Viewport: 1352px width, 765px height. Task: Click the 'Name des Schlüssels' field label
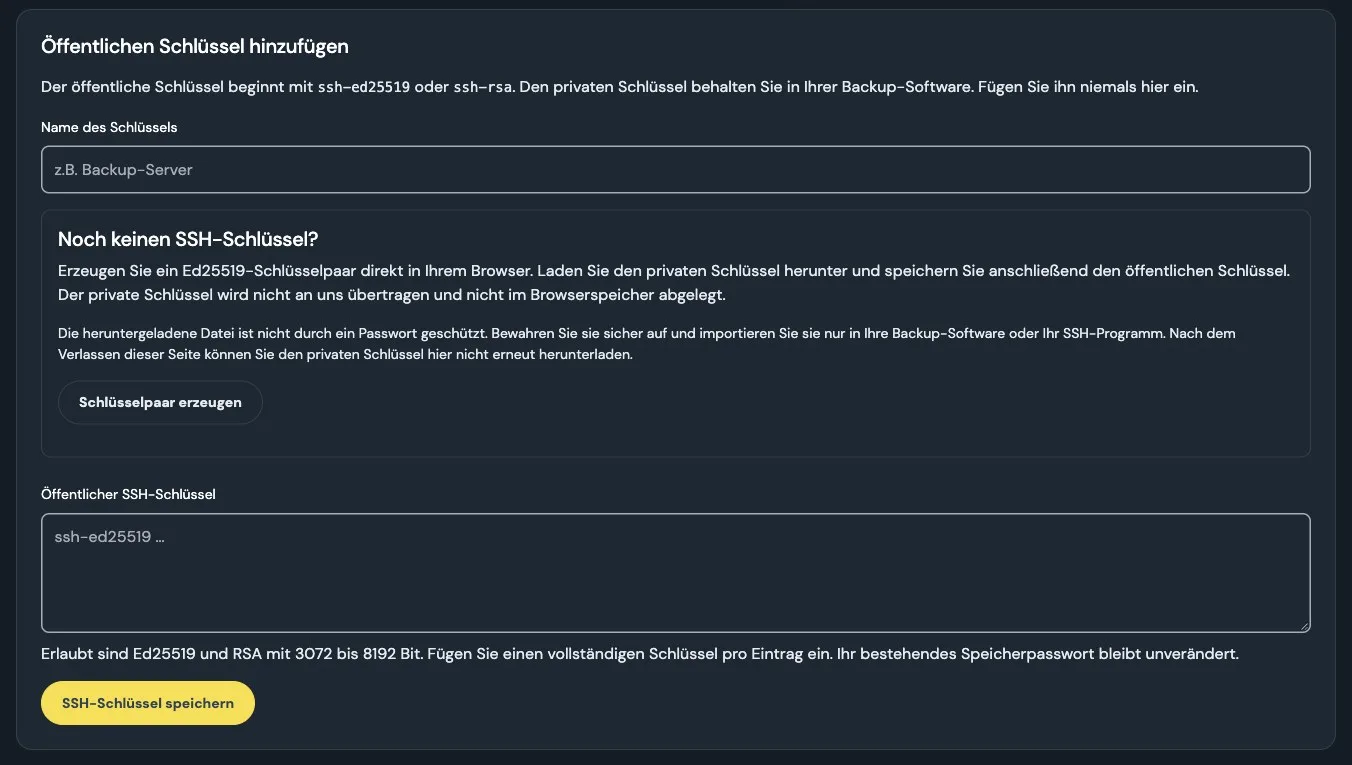(110, 127)
